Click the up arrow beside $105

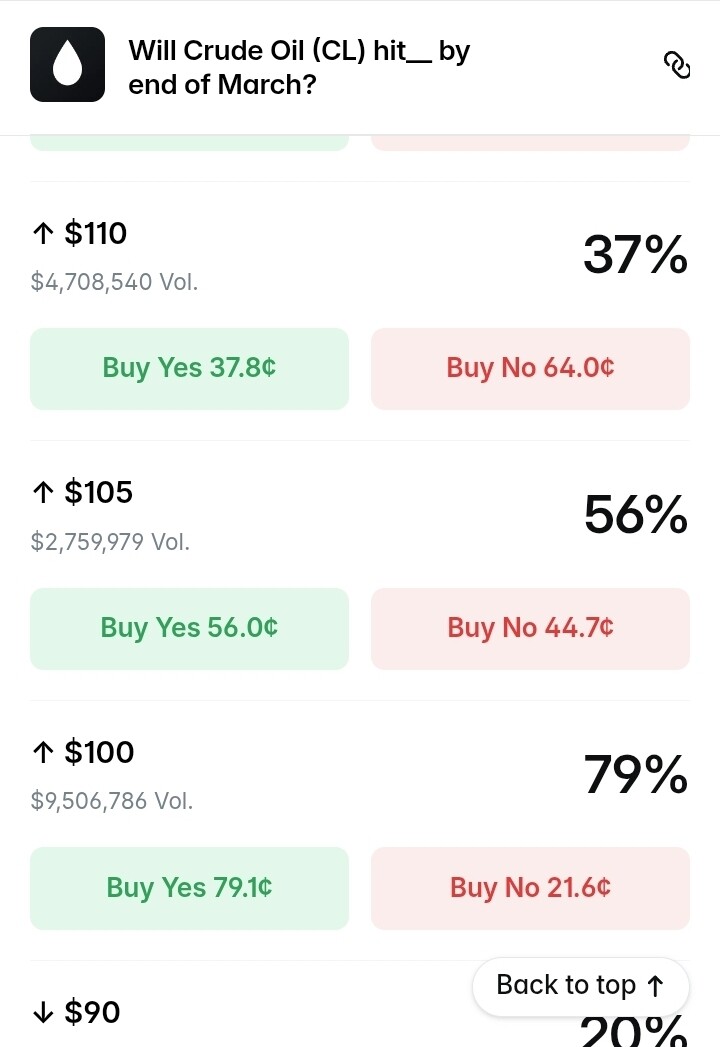tap(43, 493)
